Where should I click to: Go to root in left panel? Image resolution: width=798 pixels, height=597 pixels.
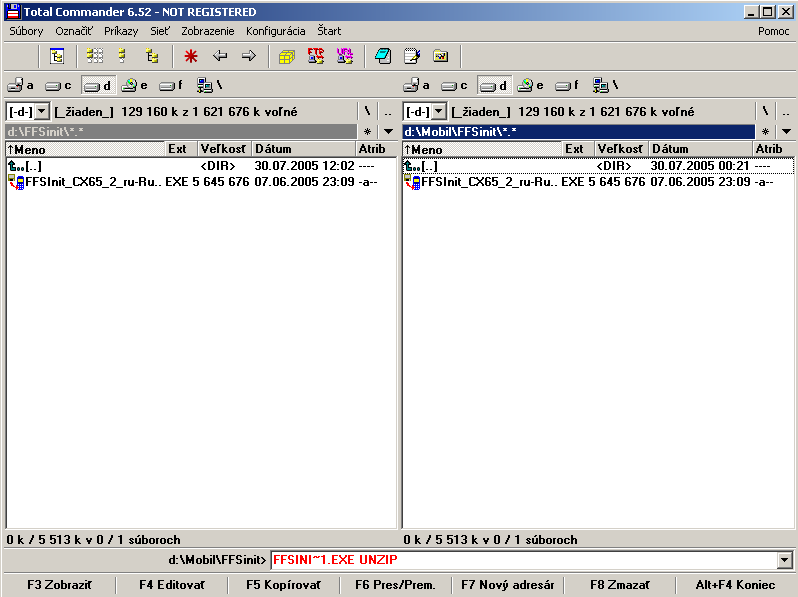[367, 111]
